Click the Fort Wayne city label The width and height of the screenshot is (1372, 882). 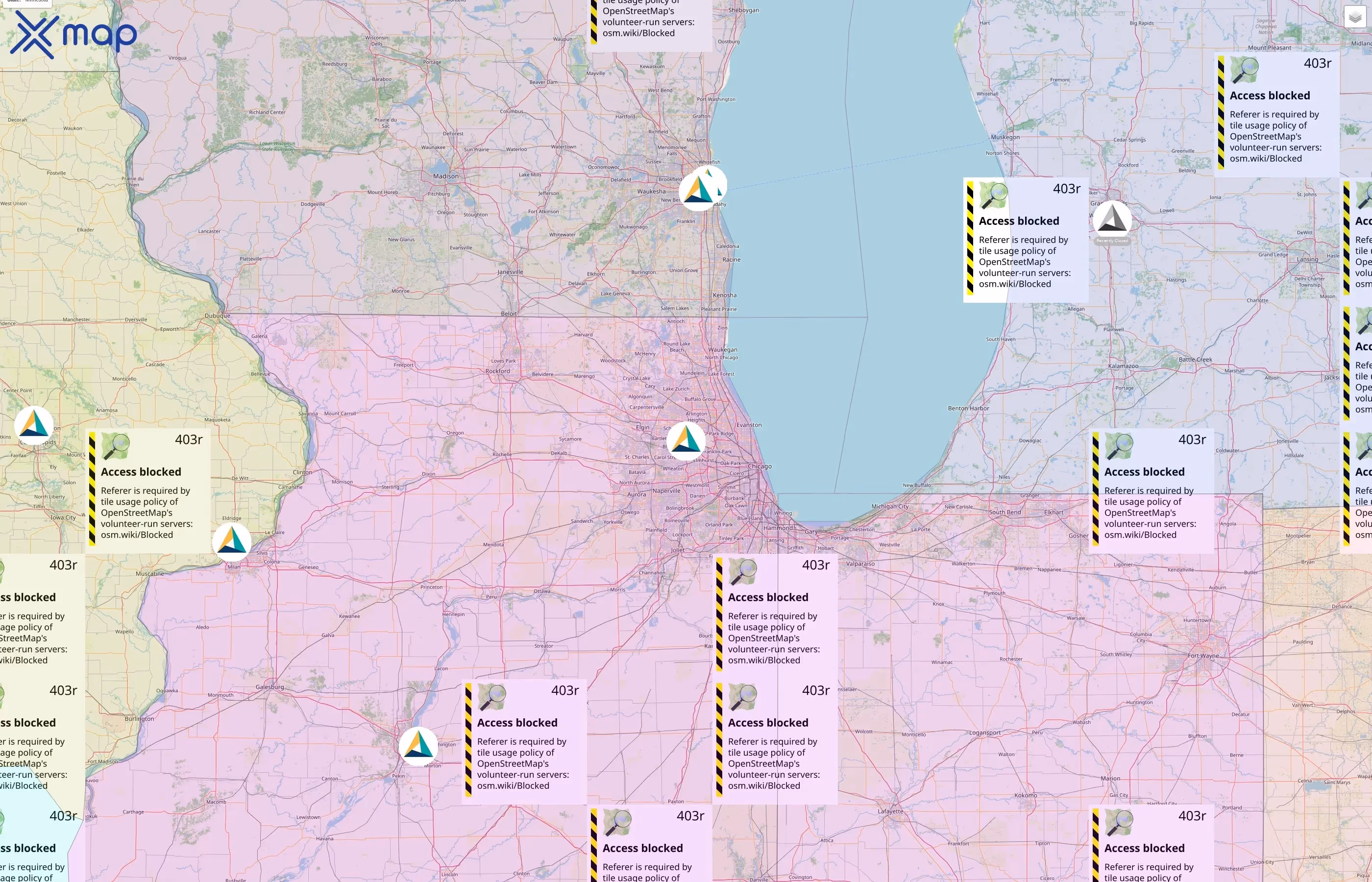click(x=1203, y=656)
